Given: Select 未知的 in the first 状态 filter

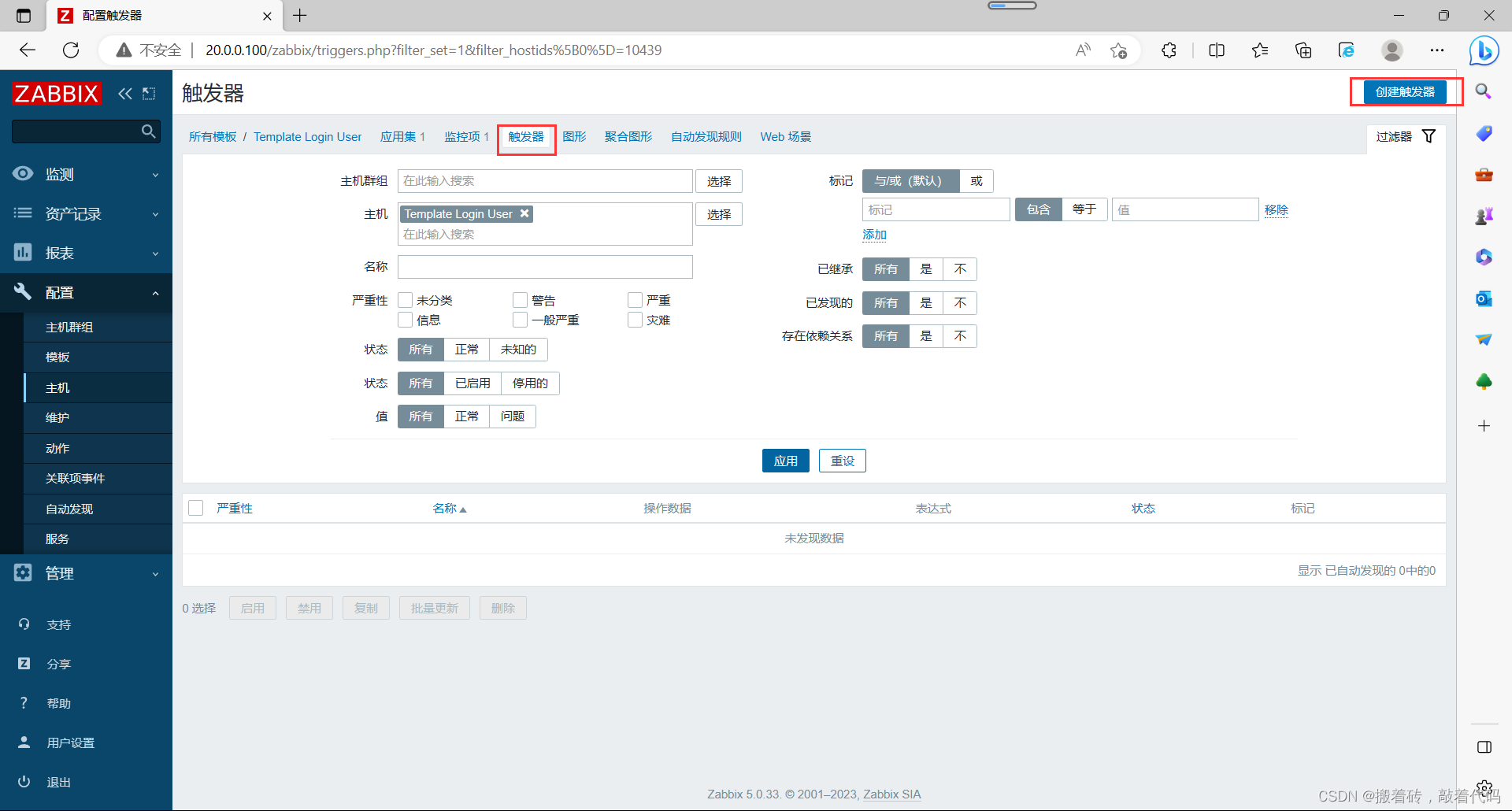Looking at the screenshot, I should 518,350.
